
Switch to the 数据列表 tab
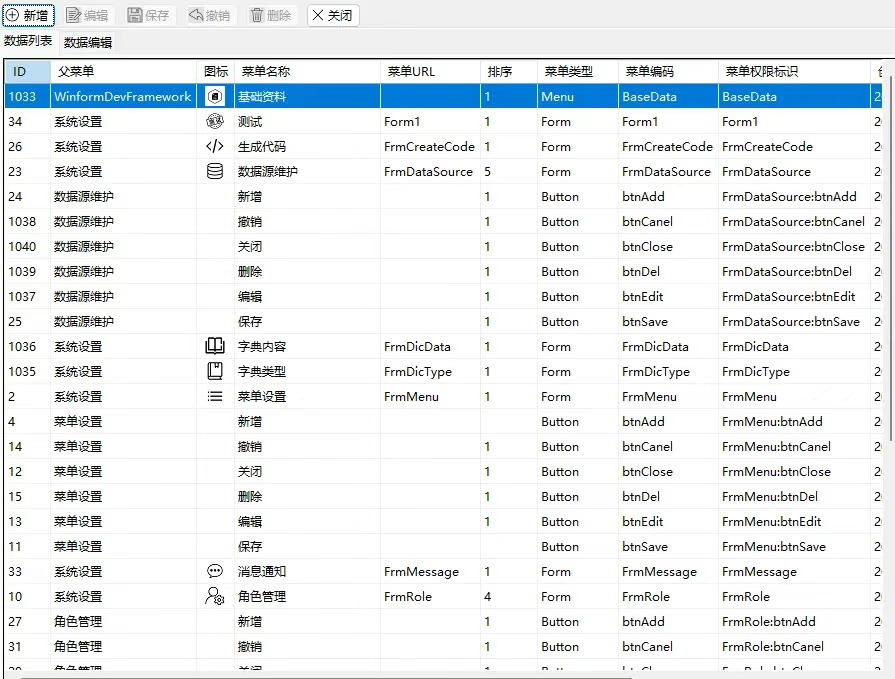tap(28, 41)
